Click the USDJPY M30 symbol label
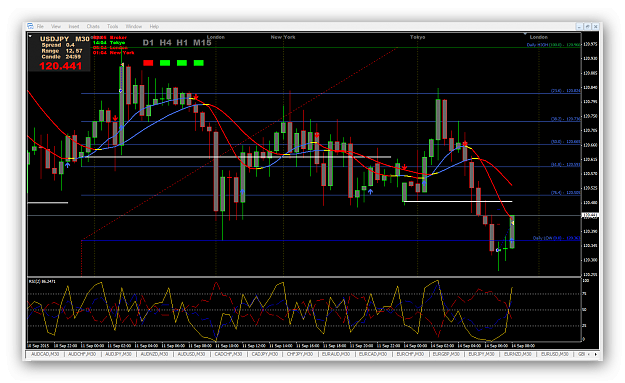 coord(65,39)
